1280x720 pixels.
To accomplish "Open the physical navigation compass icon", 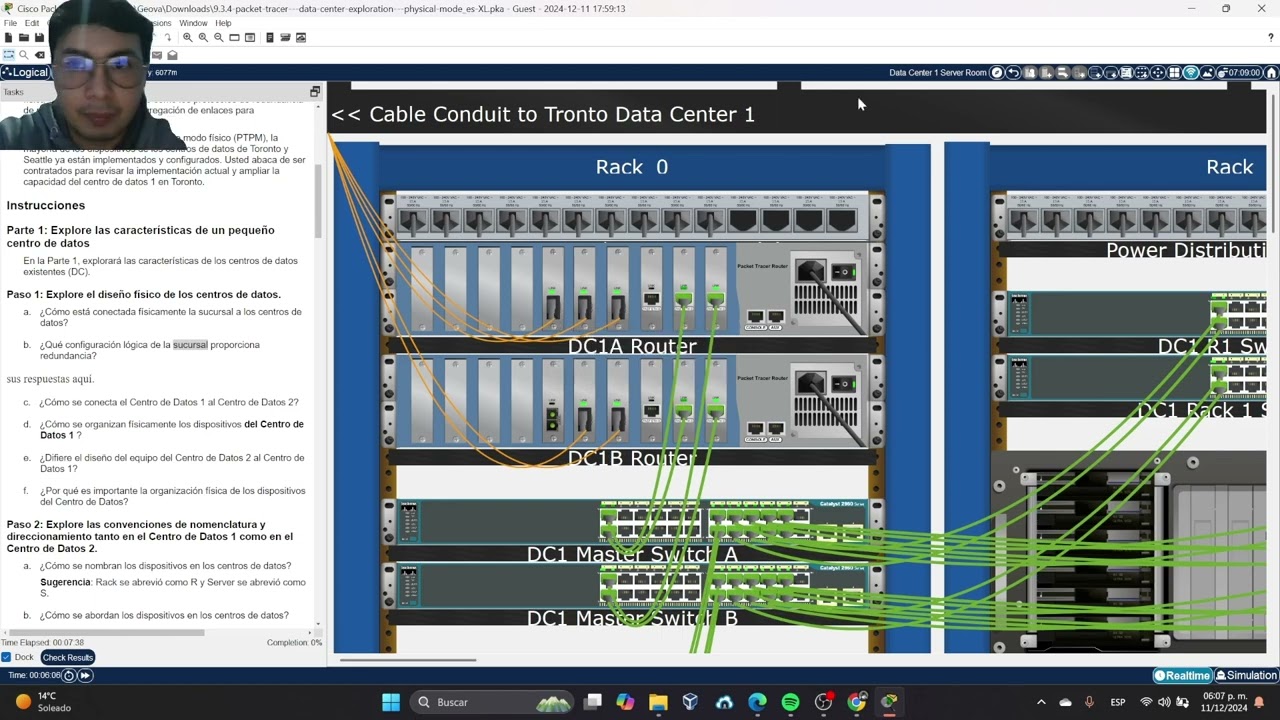I will point(996,73).
